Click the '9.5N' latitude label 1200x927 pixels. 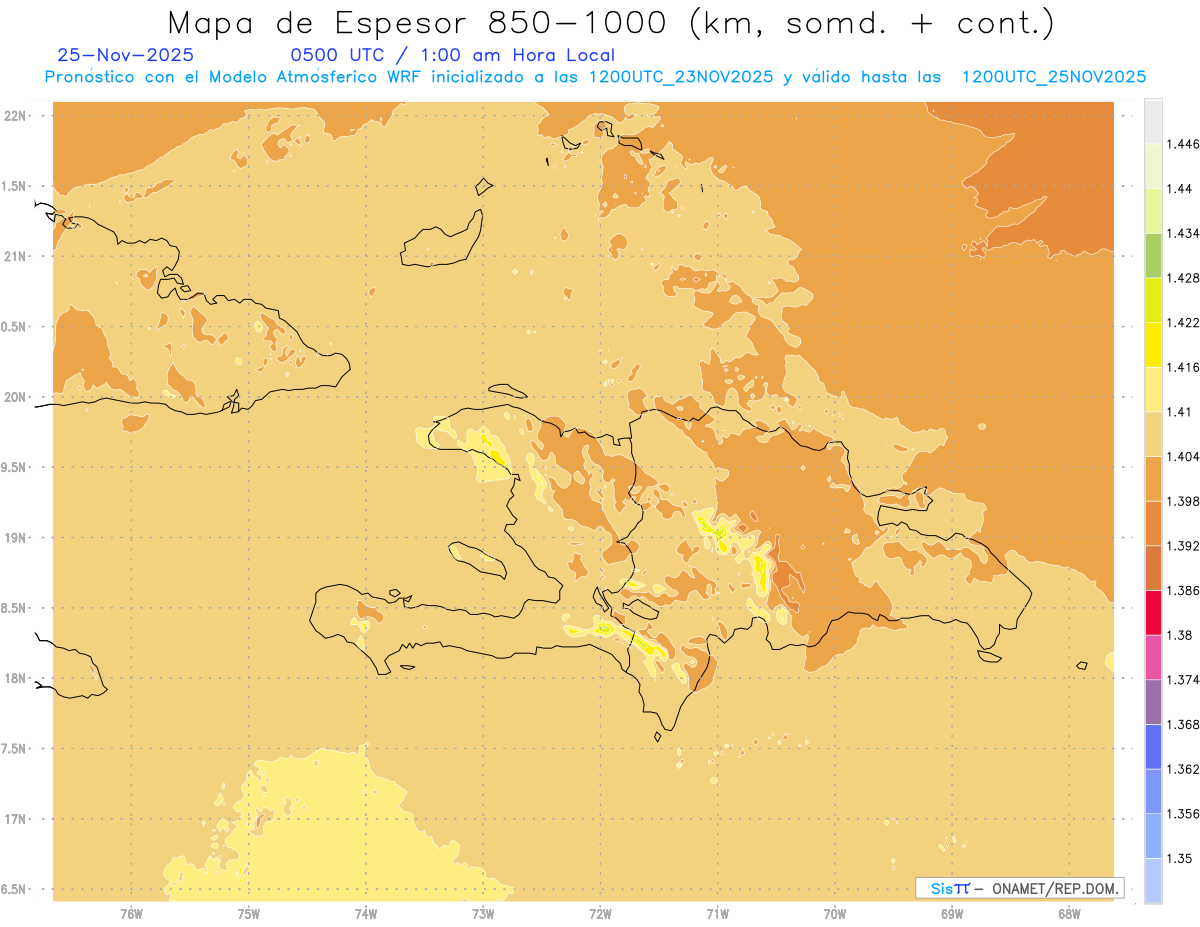point(15,467)
